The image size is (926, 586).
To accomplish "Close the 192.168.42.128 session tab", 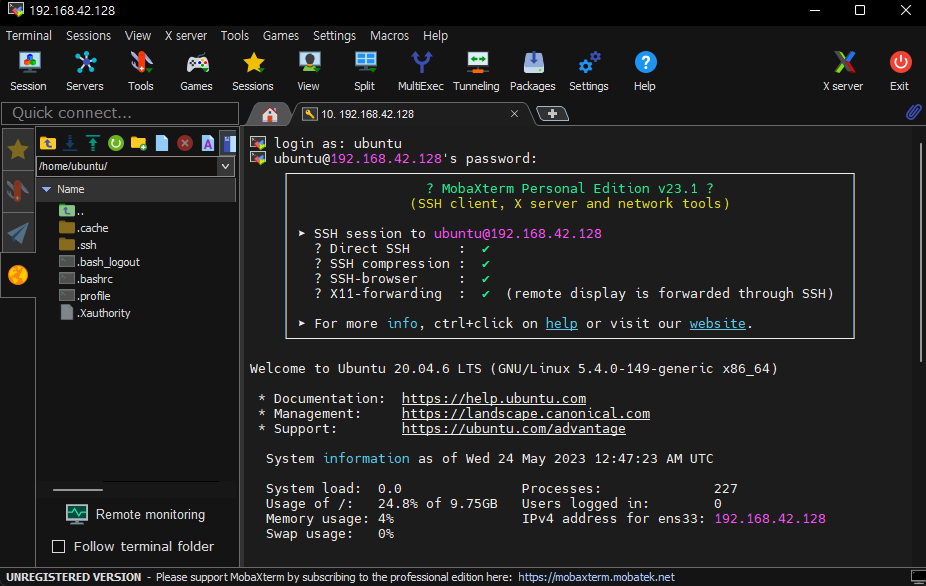I will [x=514, y=113].
